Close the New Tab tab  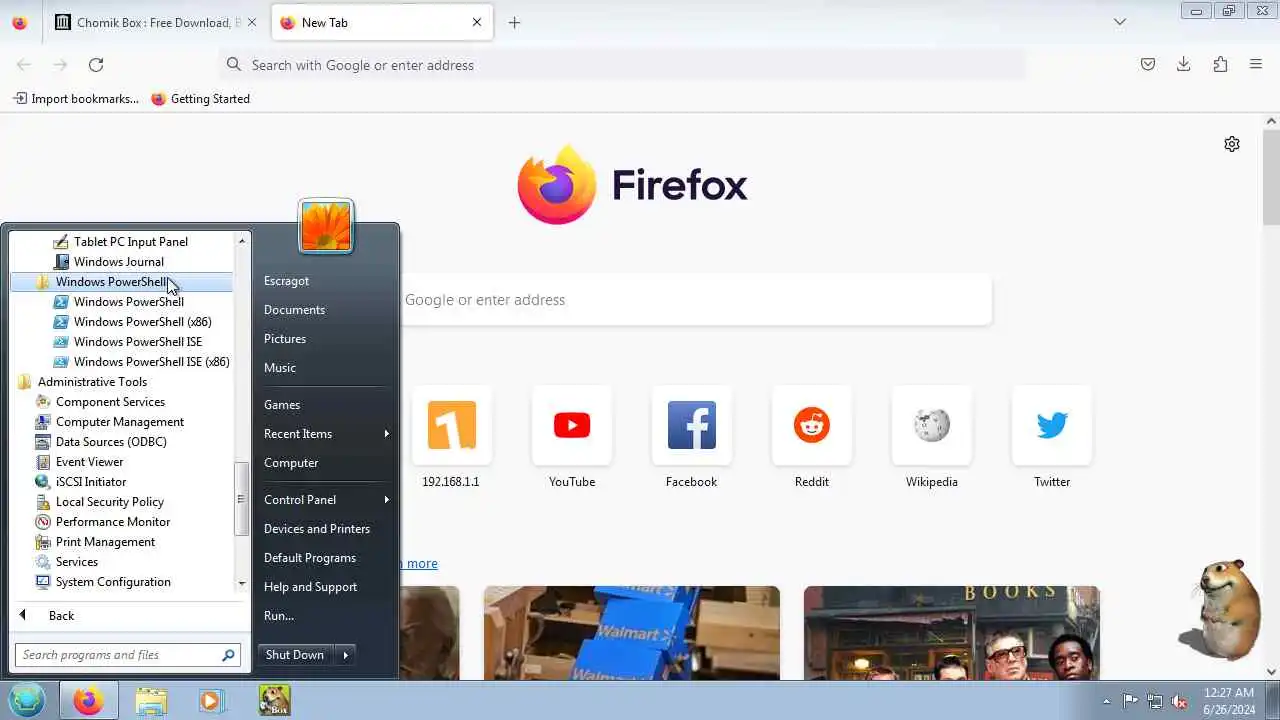(477, 22)
